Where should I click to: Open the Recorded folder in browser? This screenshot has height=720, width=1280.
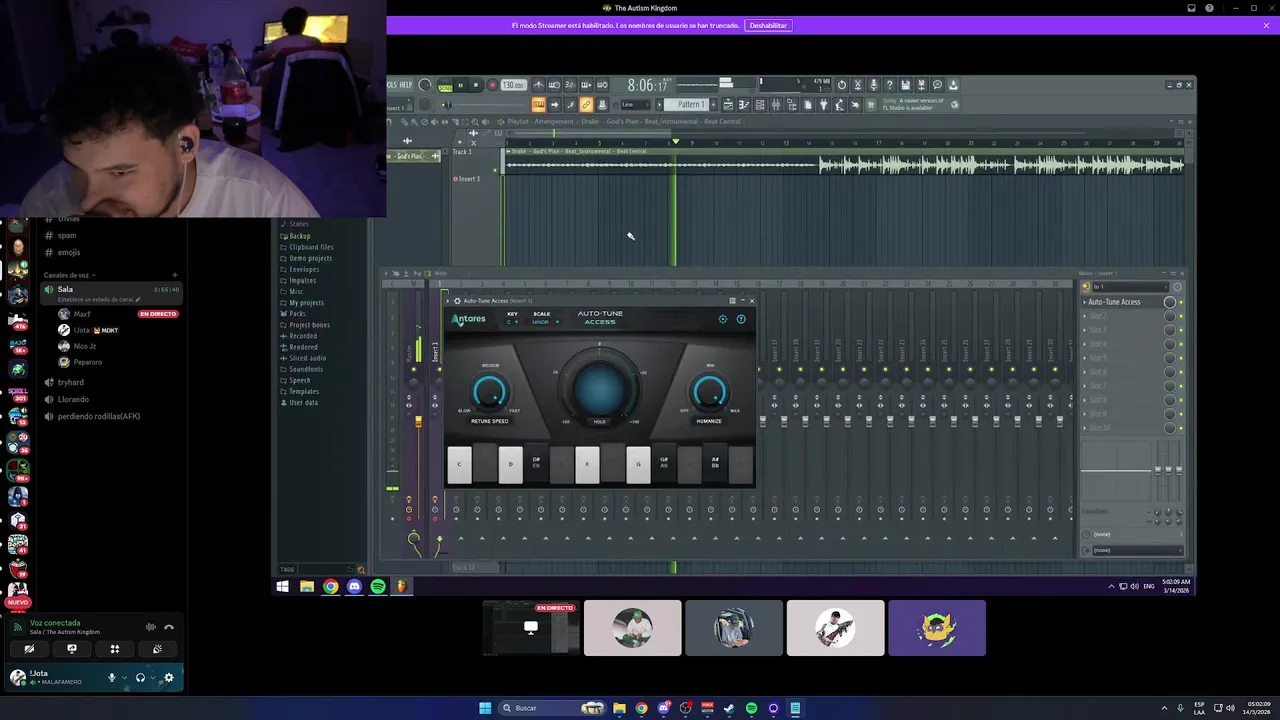298,336
